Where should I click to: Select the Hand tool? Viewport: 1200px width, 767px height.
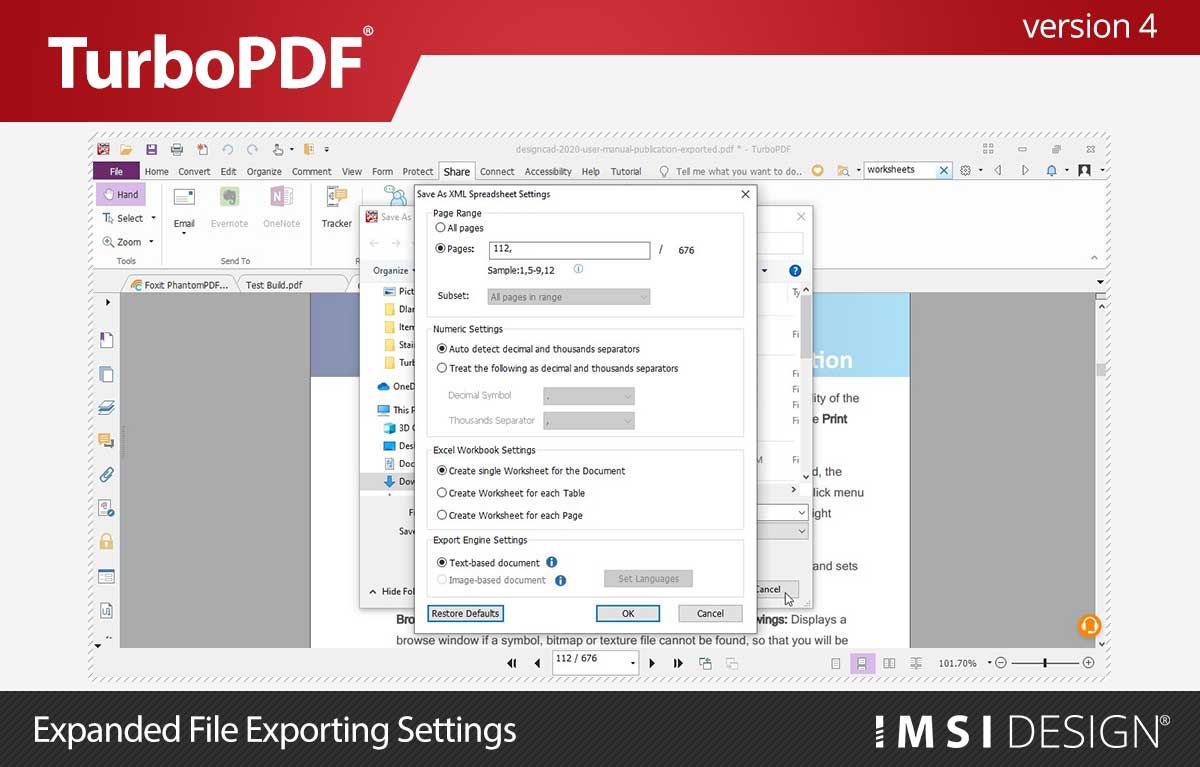[x=120, y=194]
